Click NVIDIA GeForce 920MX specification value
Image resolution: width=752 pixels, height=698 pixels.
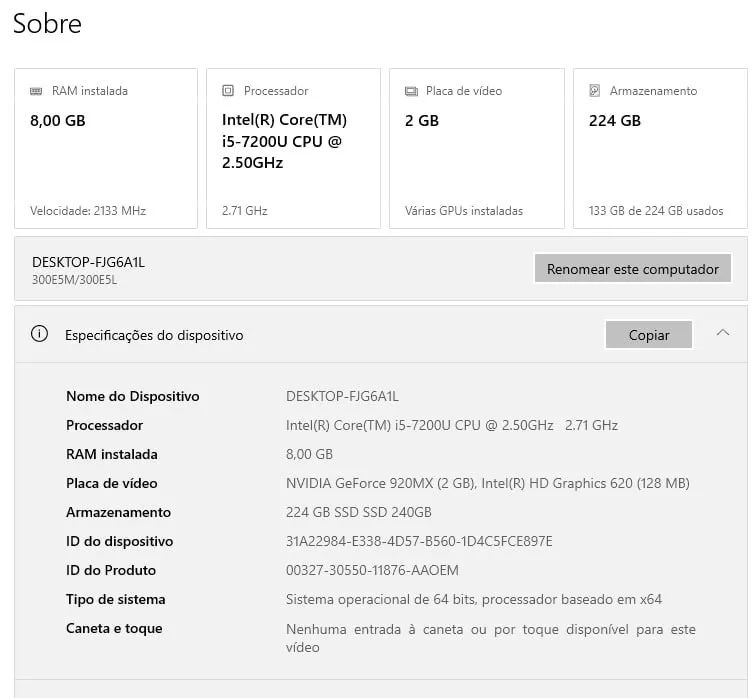tap(488, 483)
